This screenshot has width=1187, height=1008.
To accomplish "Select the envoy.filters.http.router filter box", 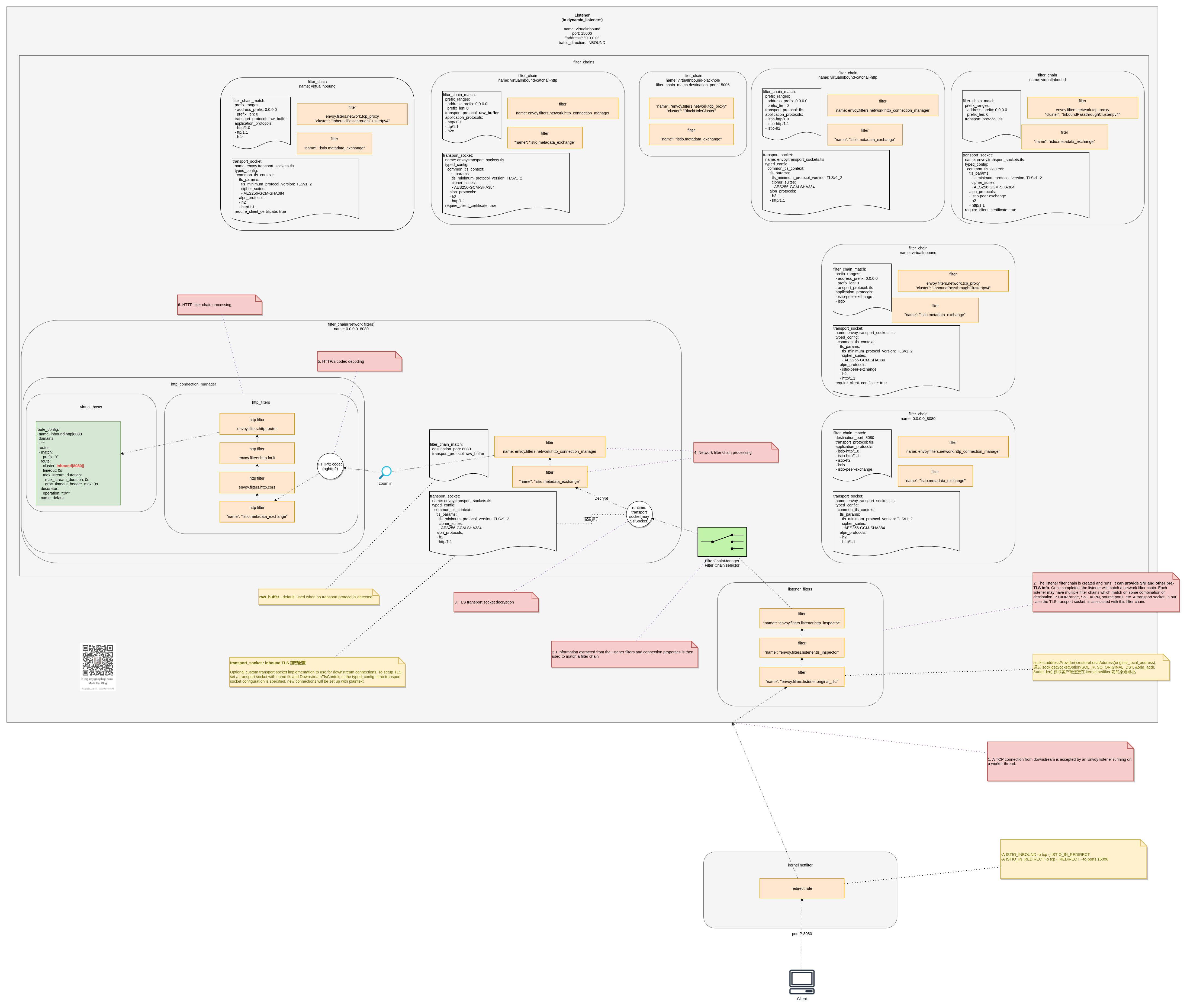I will click(x=256, y=424).
